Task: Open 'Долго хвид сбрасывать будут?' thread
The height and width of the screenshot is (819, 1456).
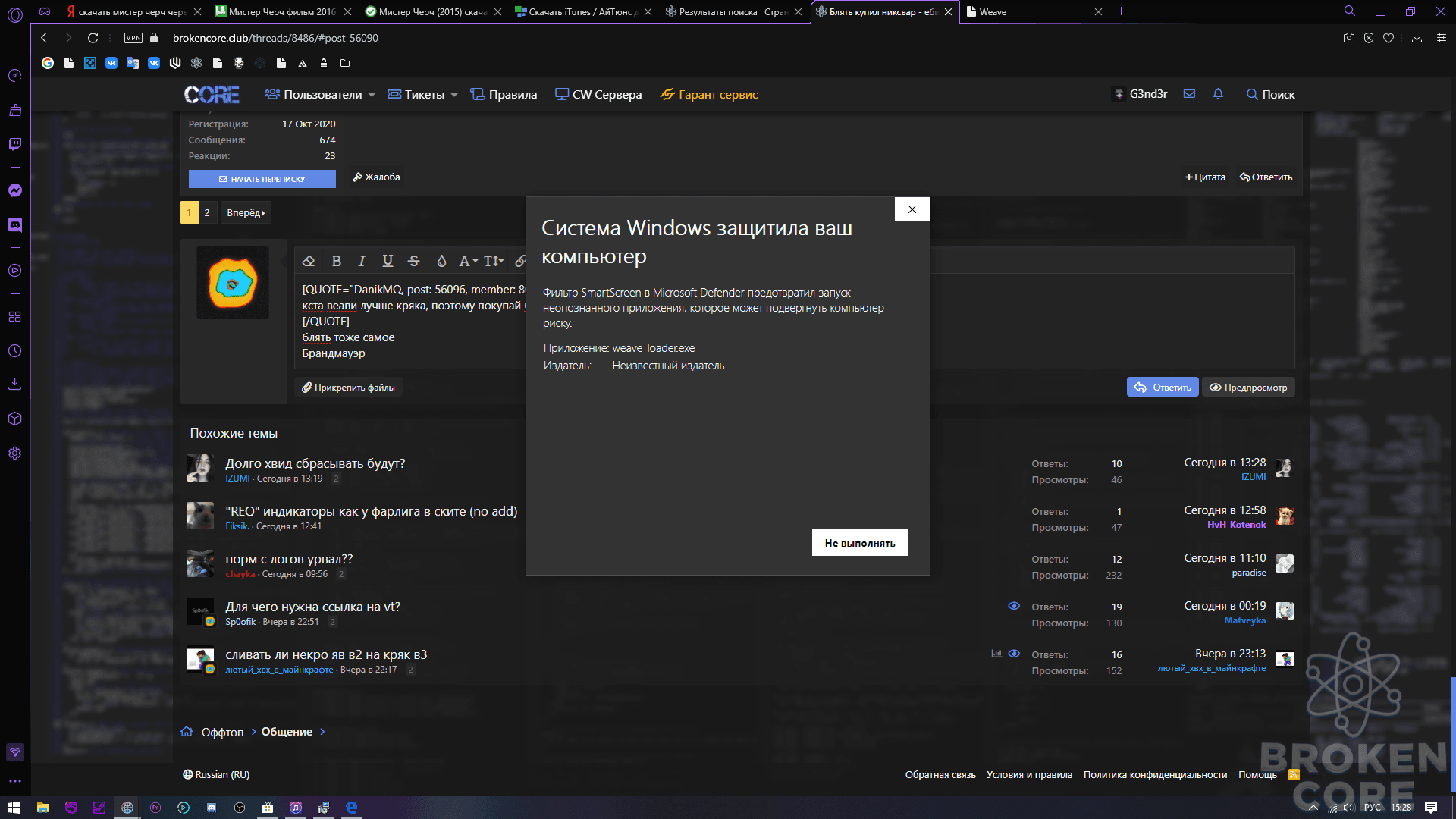Action: (x=315, y=463)
